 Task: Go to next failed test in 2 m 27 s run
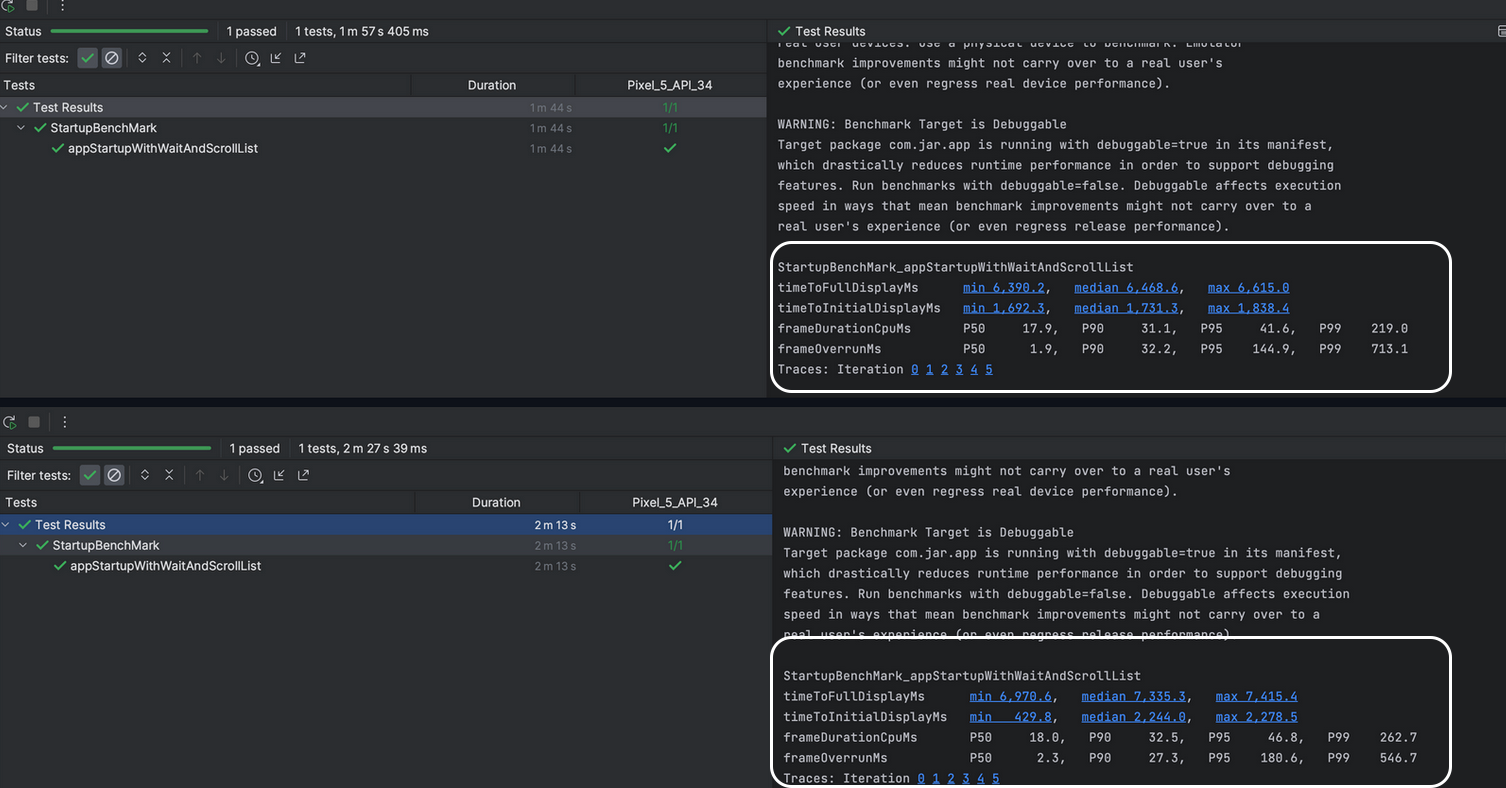pyautogui.click(x=224, y=475)
